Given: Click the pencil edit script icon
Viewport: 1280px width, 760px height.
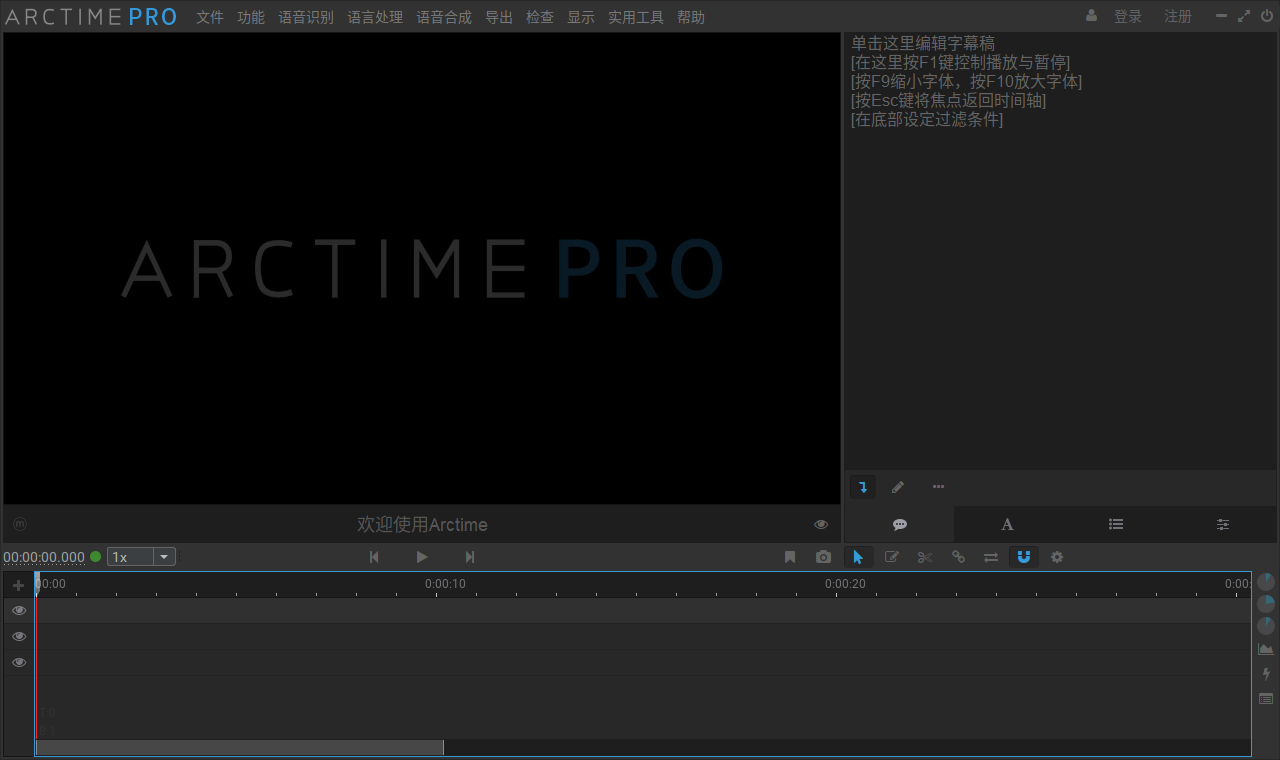Looking at the screenshot, I should point(898,487).
